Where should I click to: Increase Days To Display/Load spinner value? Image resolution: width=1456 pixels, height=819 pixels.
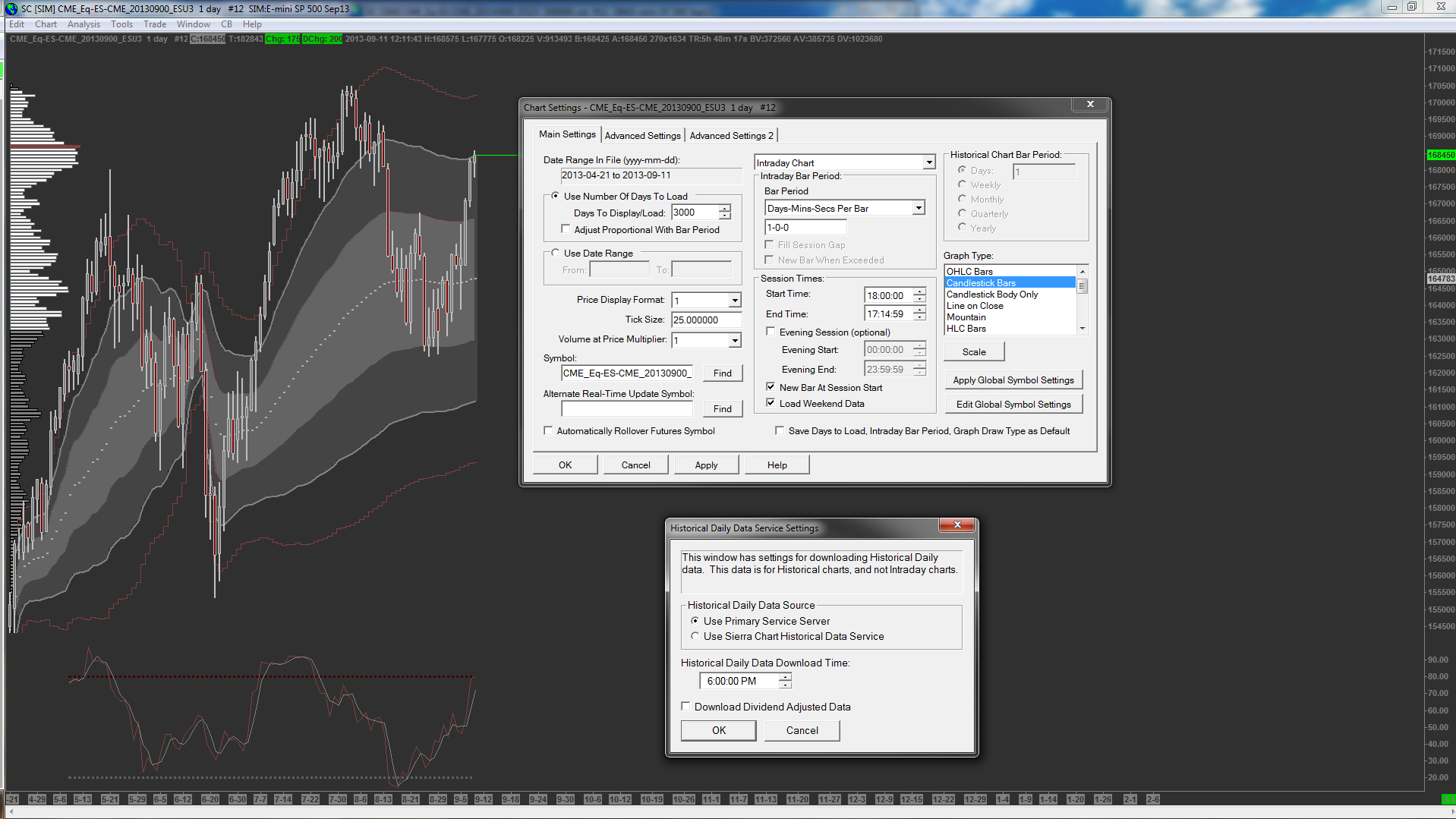(725, 209)
